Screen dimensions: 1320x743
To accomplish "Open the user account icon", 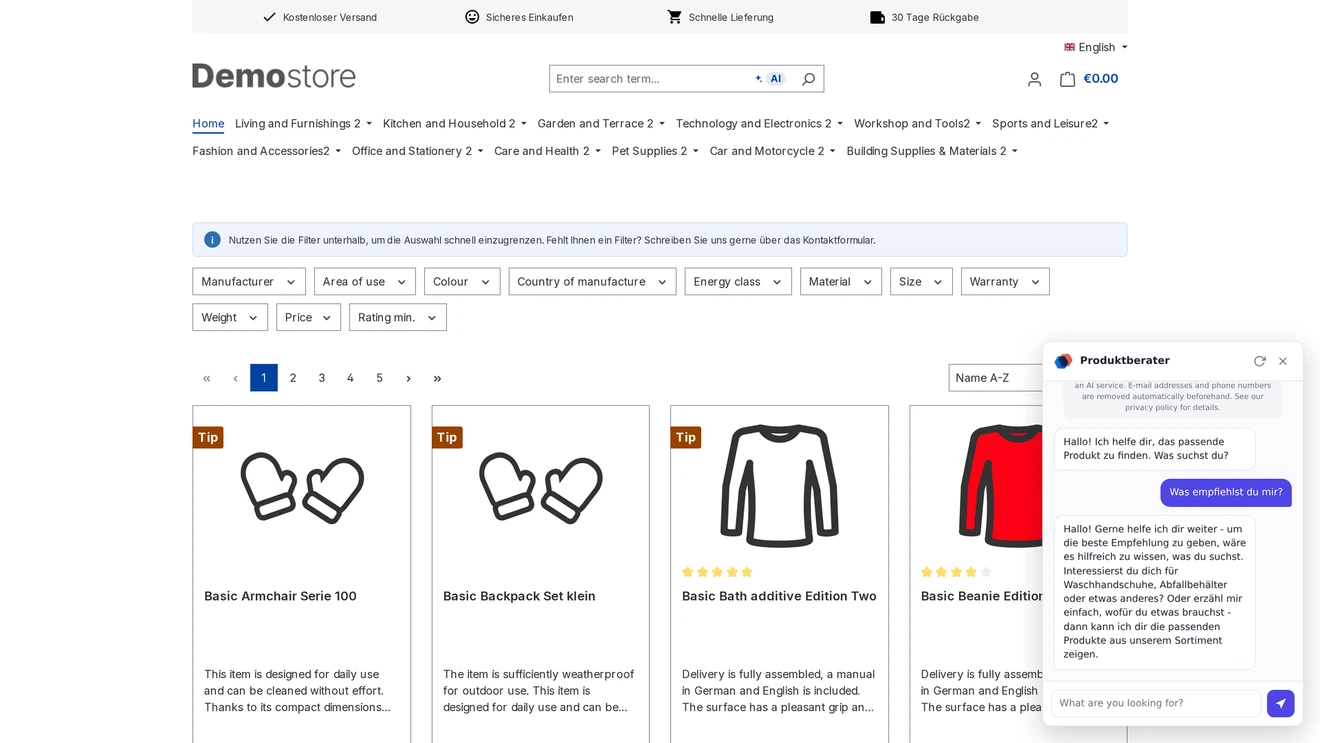I will point(1035,79).
